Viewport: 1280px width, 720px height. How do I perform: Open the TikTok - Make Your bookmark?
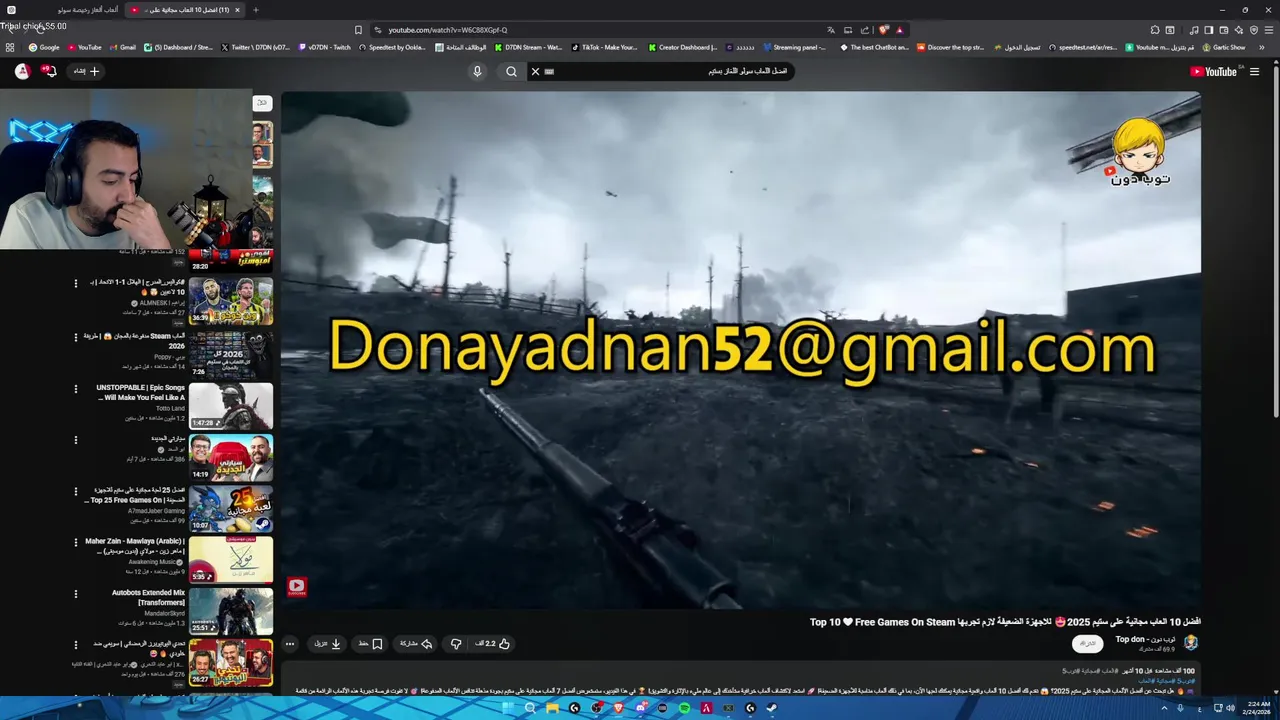click(x=604, y=47)
